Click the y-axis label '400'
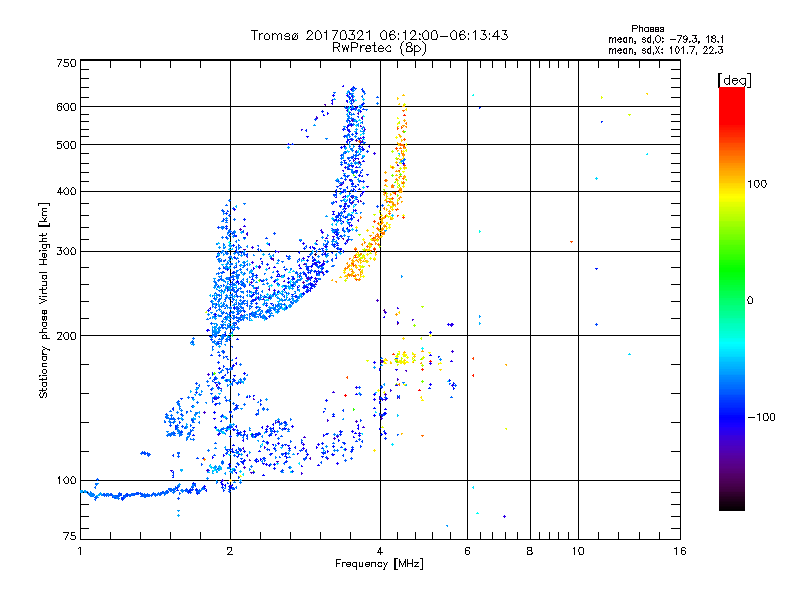This screenshot has height=600, width=800. click(x=66, y=191)
